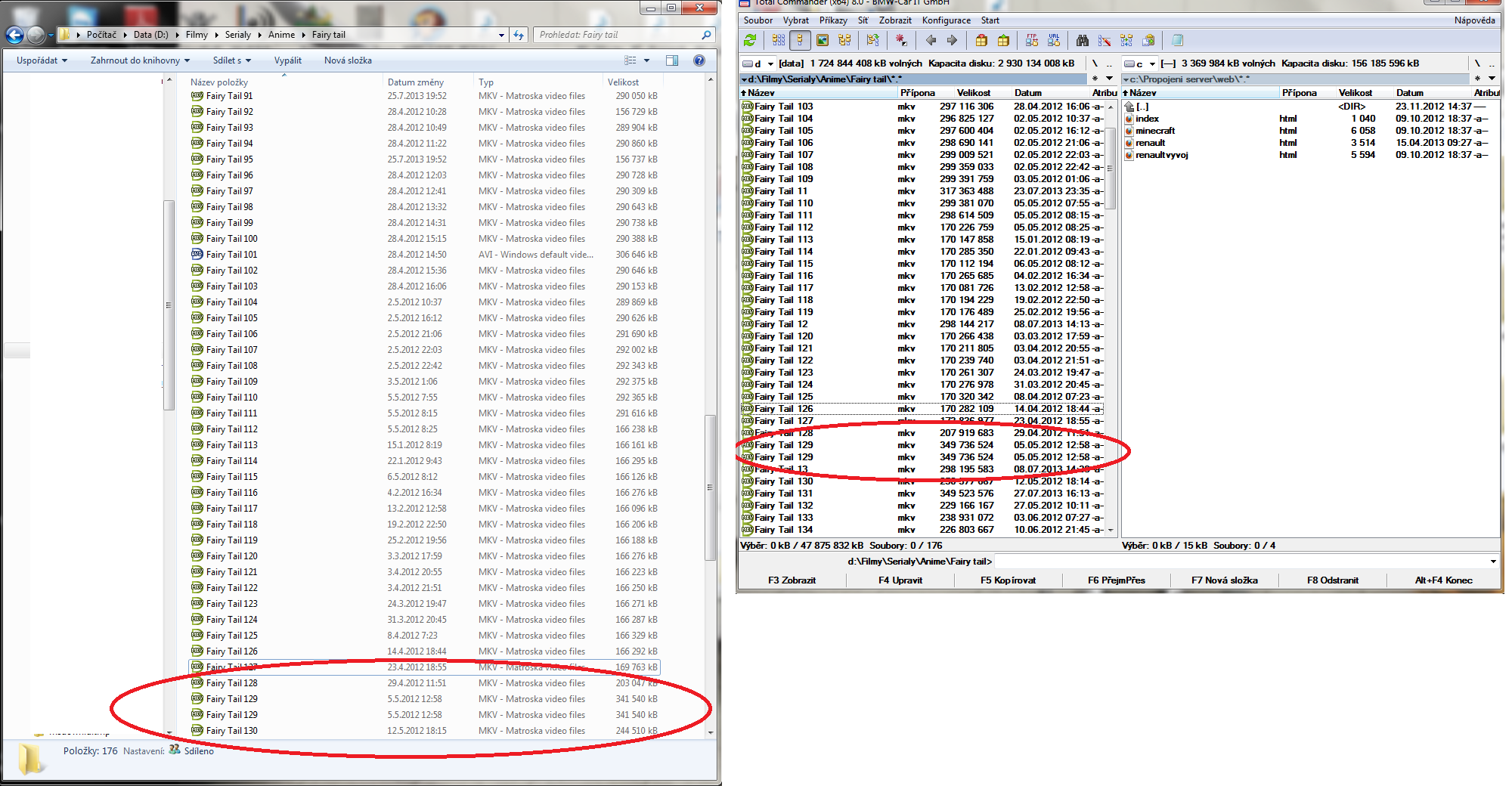
Task: Click Nová složka in the Explorer toolbar
Action: pos(348,60)
